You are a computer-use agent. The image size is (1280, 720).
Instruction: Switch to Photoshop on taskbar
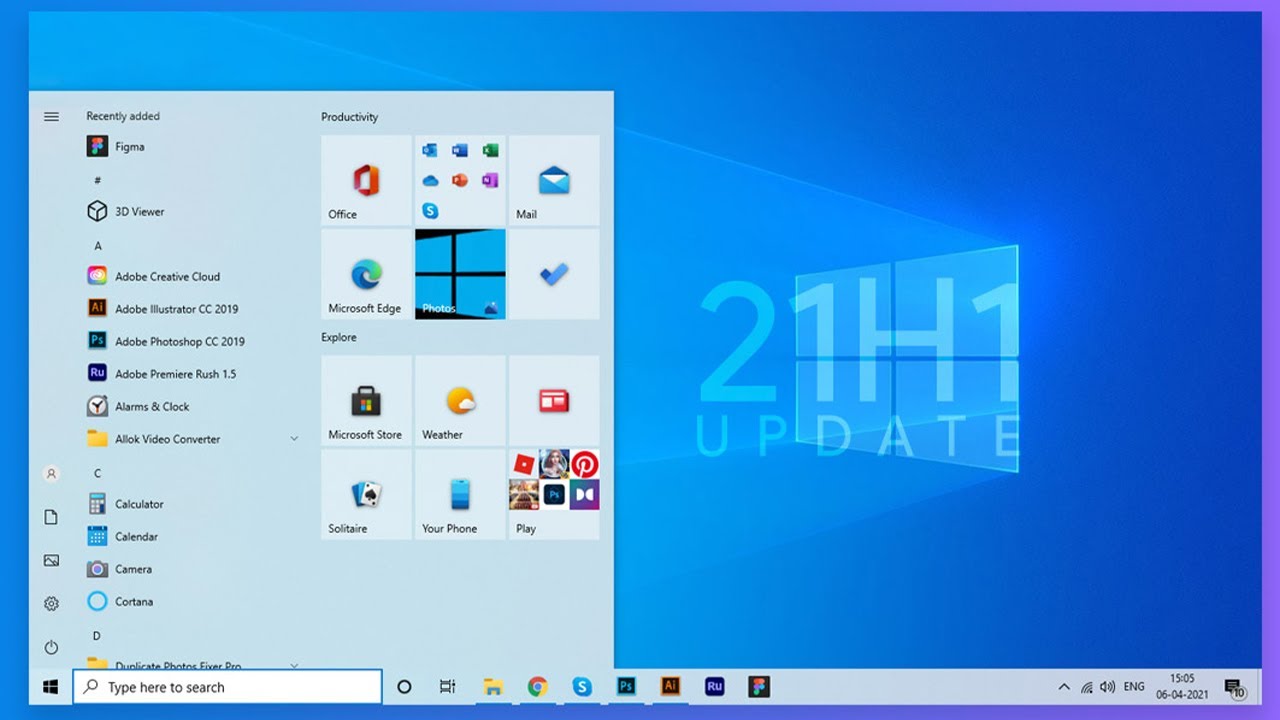pos(627,687)
